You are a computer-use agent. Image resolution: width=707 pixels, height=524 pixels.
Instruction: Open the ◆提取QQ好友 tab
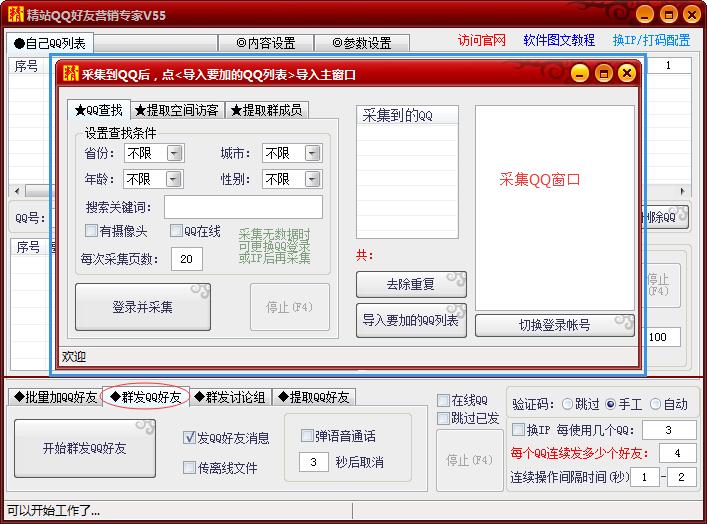315,397
